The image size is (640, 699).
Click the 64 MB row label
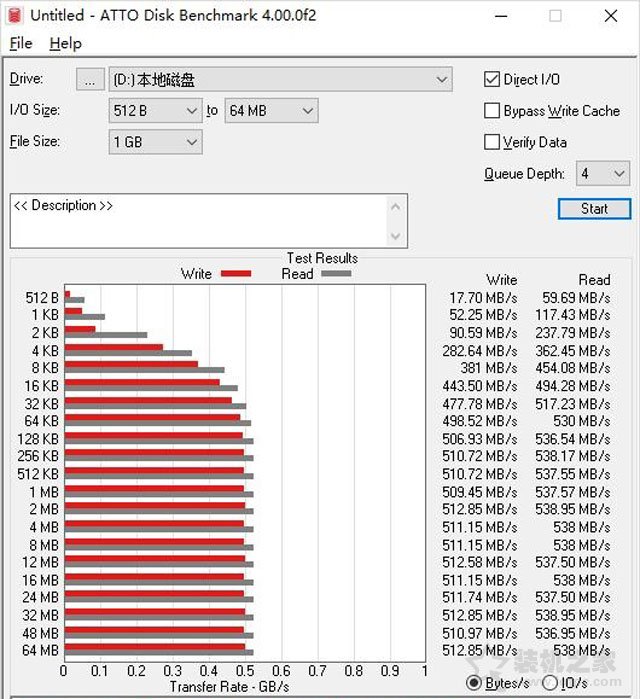(x=41, y=650)
